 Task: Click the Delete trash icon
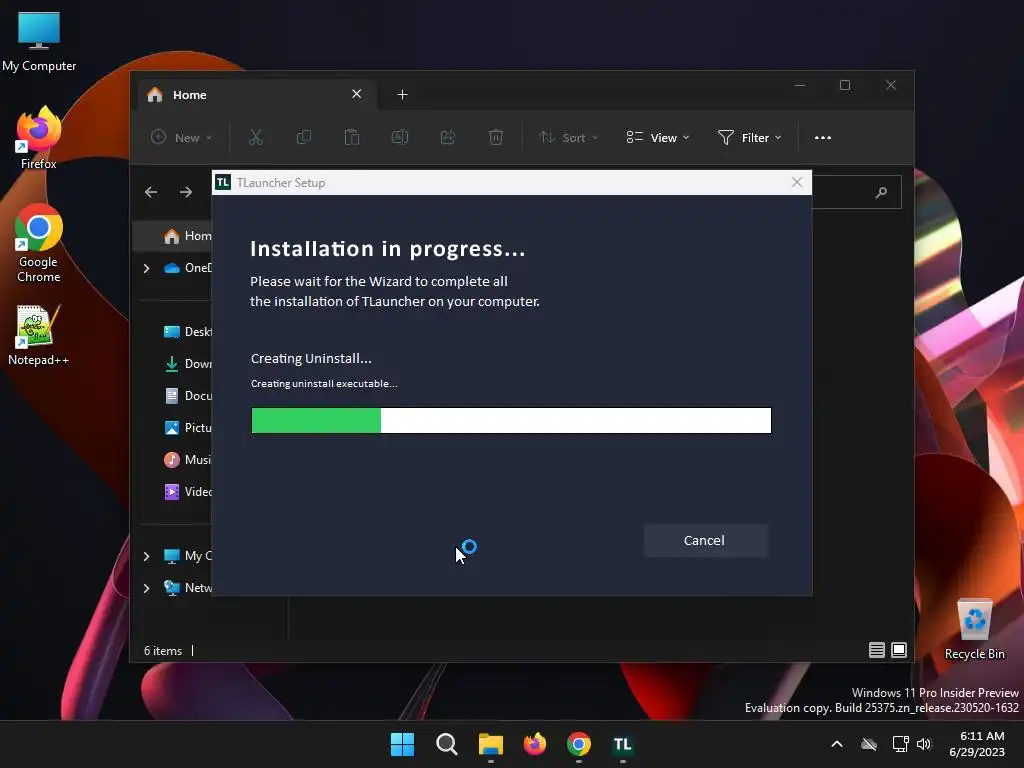pos(496,137)
